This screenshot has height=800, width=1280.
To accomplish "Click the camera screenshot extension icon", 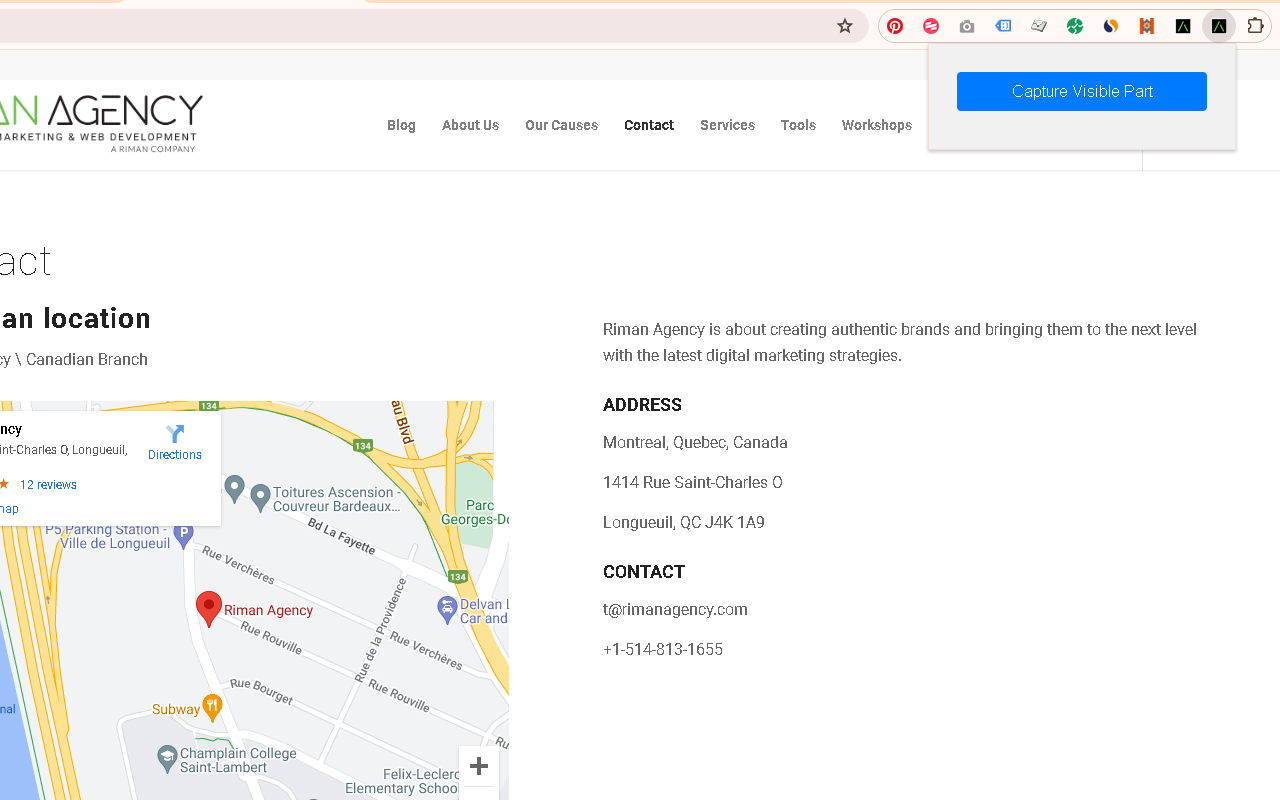I will 967,26.
